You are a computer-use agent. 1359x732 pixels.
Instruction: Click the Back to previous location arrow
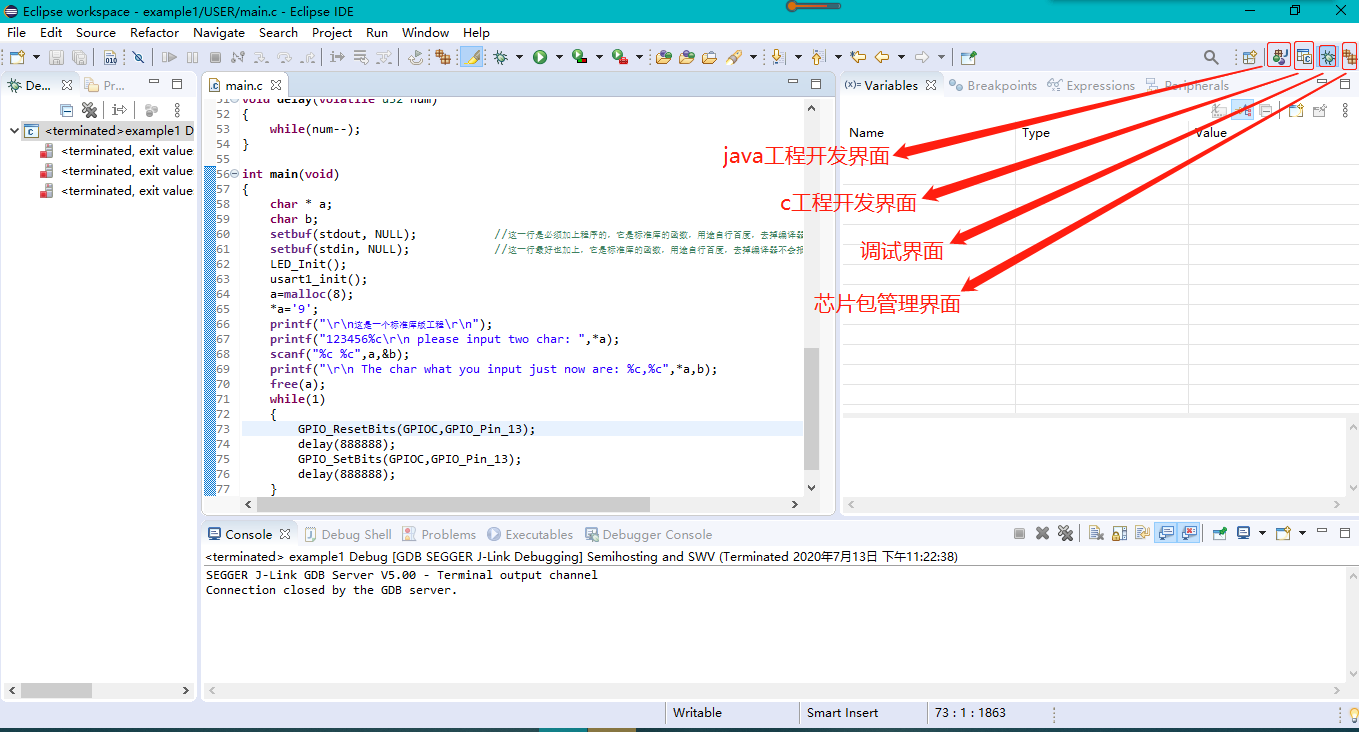coord(882,57)
